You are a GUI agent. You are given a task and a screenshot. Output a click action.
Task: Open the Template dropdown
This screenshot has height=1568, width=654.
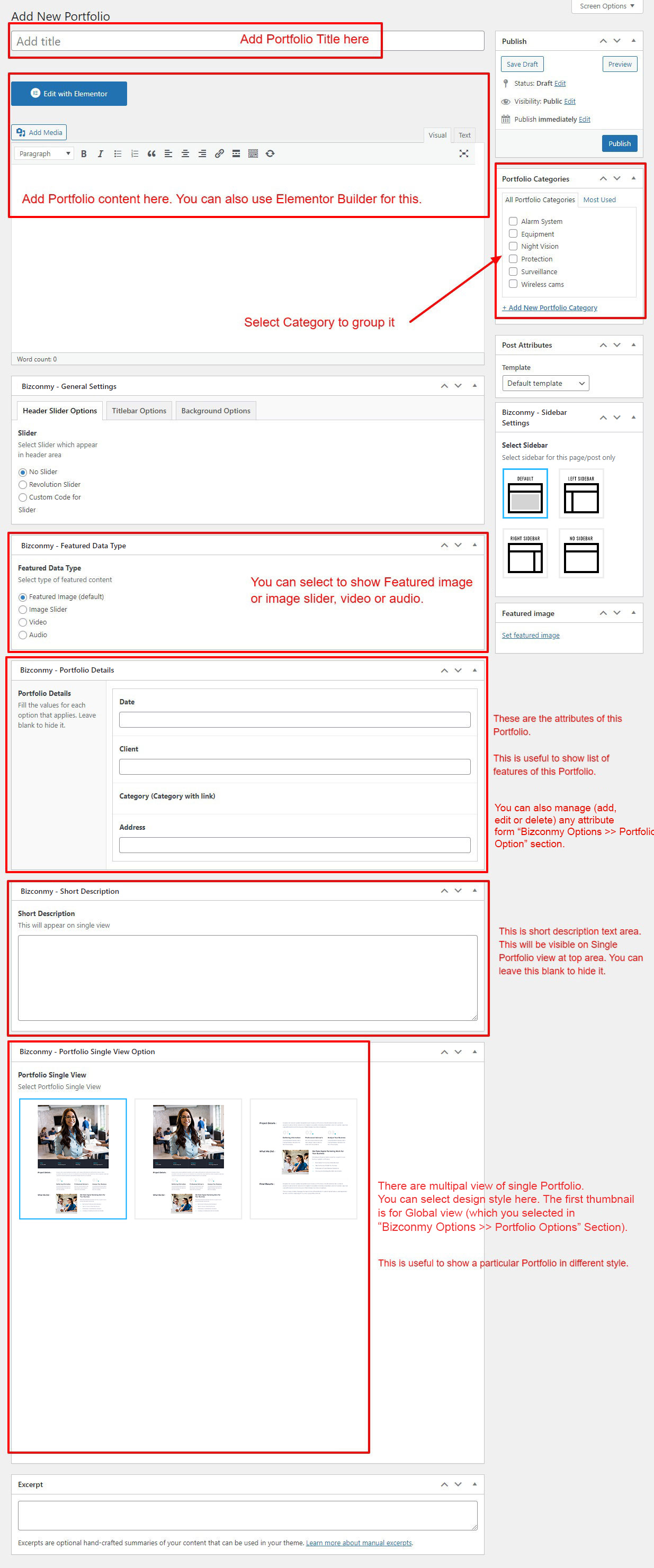[x=545, y=384]
